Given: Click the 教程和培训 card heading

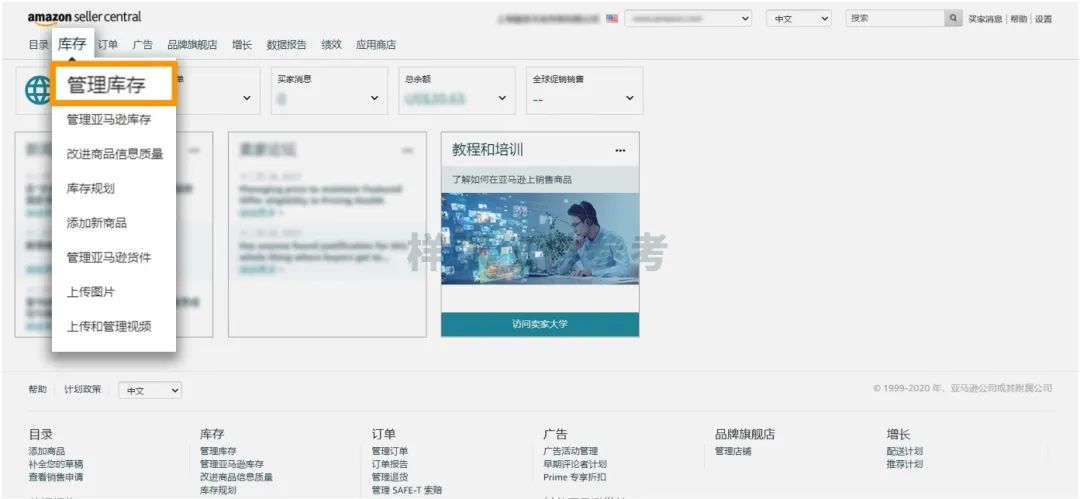Looking at the screenshot, I should (488, 150).
